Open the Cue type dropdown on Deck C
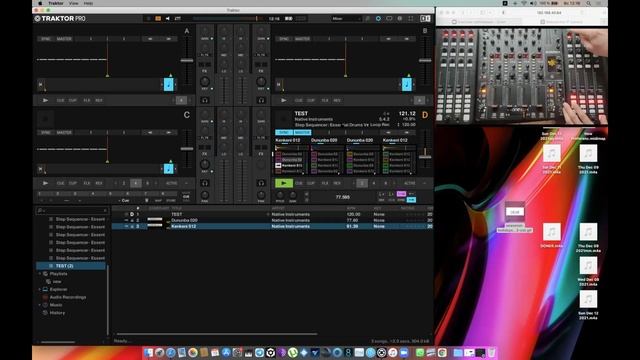 124,200
